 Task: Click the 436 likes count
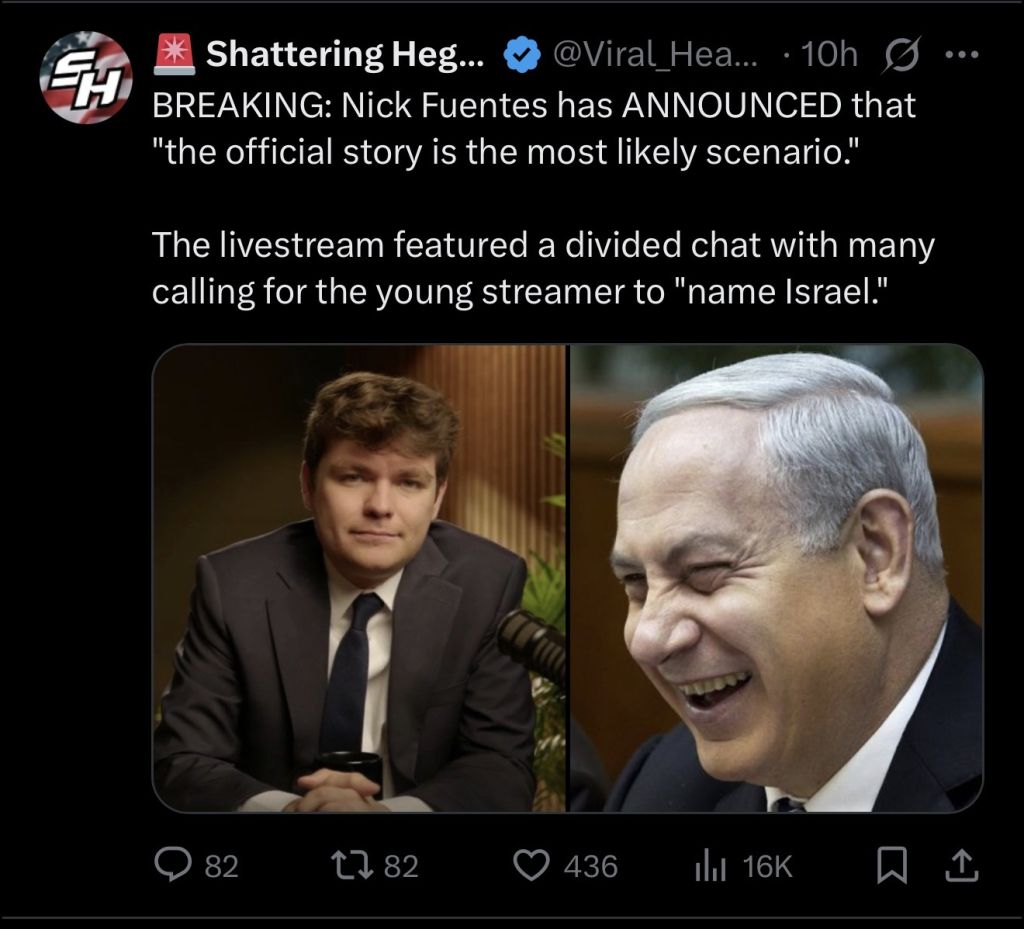[590, 867]
